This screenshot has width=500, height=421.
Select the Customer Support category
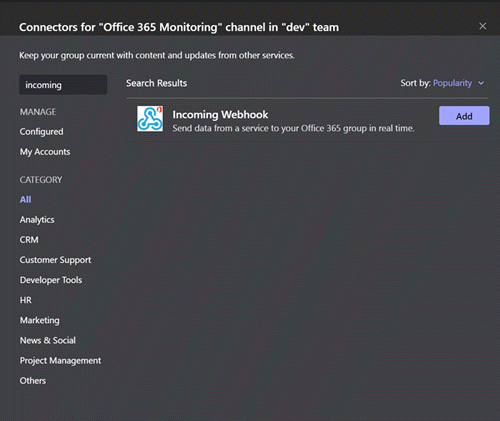coord(55,260)
